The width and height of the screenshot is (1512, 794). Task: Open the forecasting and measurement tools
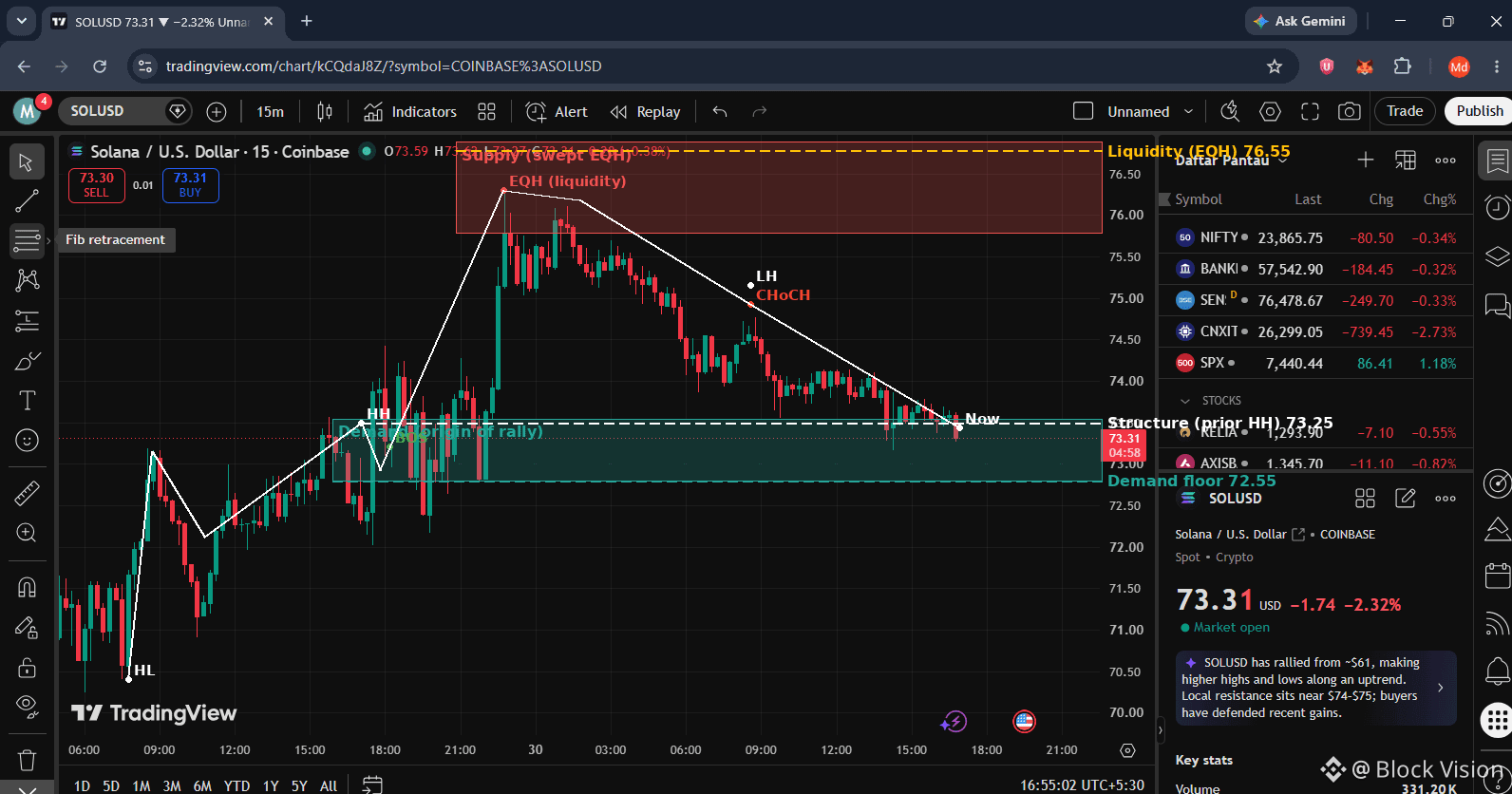point(27,321)
